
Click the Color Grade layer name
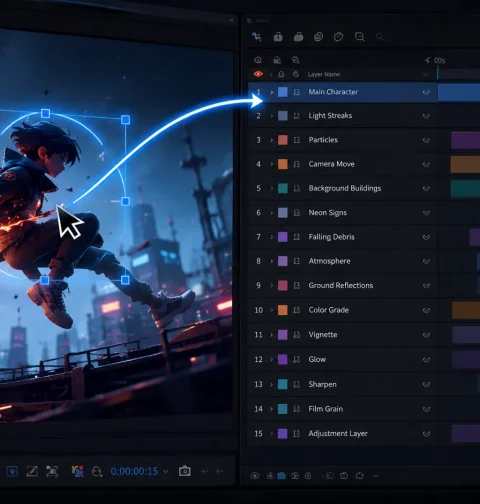tap(328, 310)
